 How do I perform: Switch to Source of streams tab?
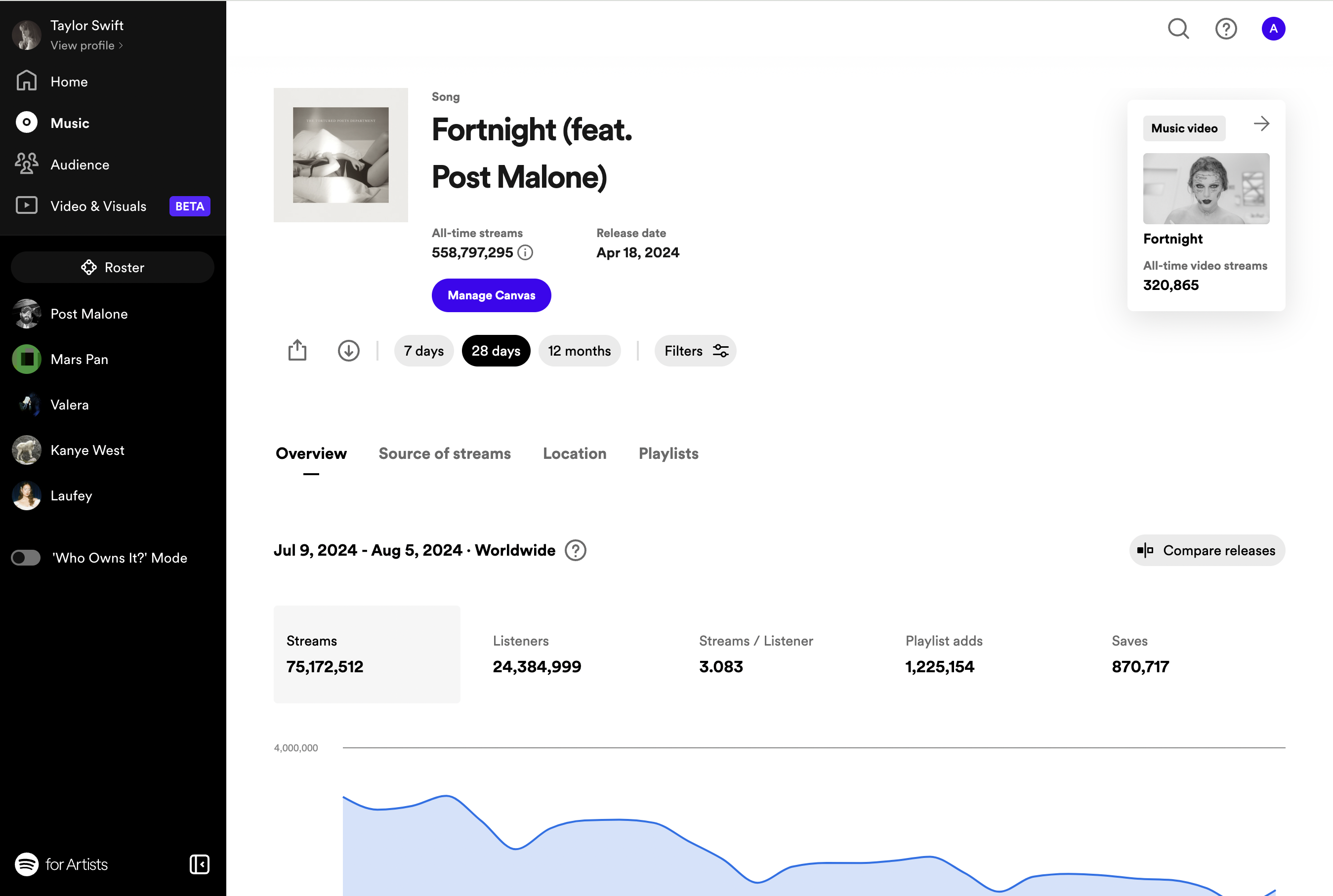click(445, 454)
